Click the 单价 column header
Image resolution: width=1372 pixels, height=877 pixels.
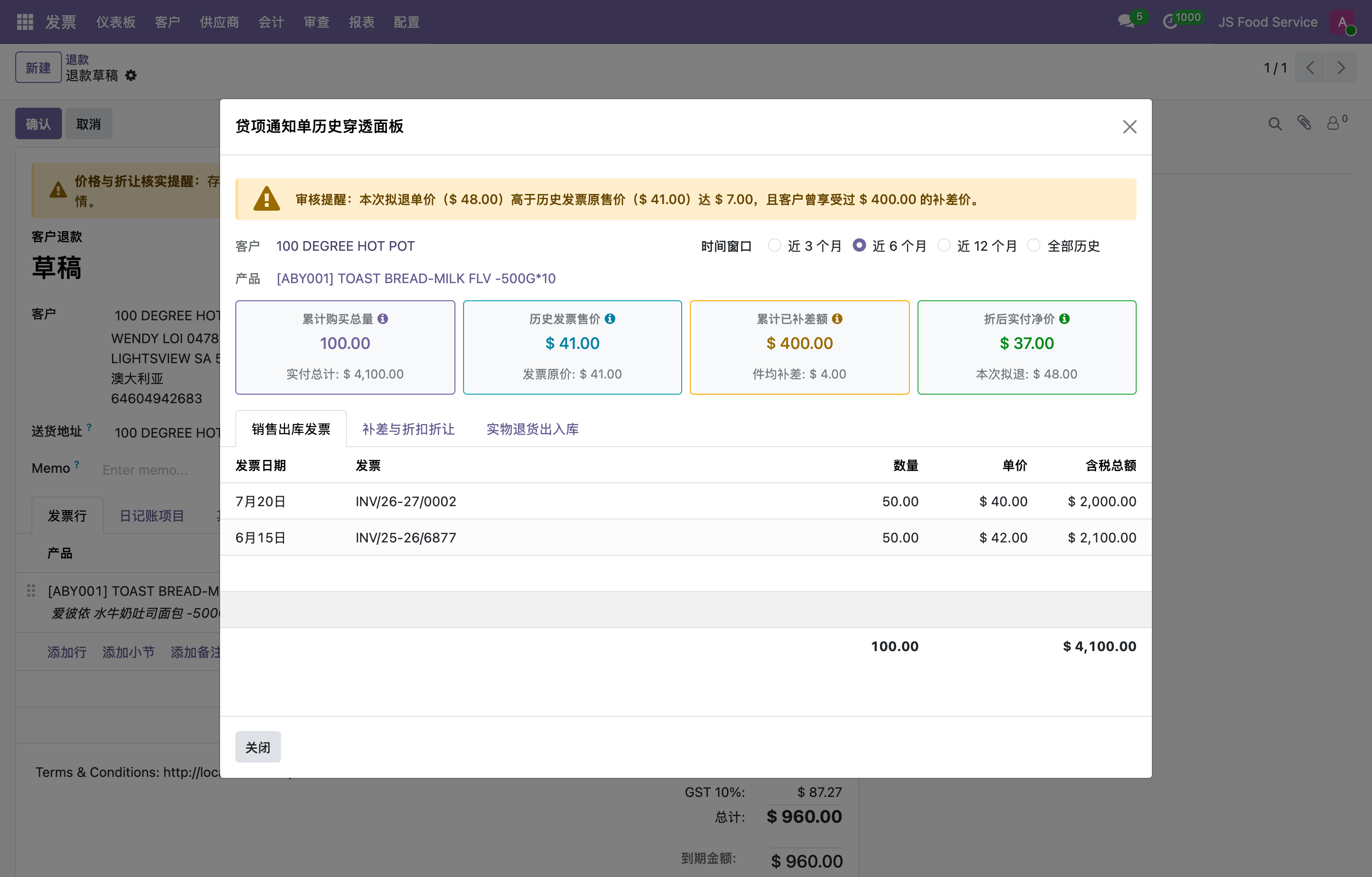[1014, 465]
